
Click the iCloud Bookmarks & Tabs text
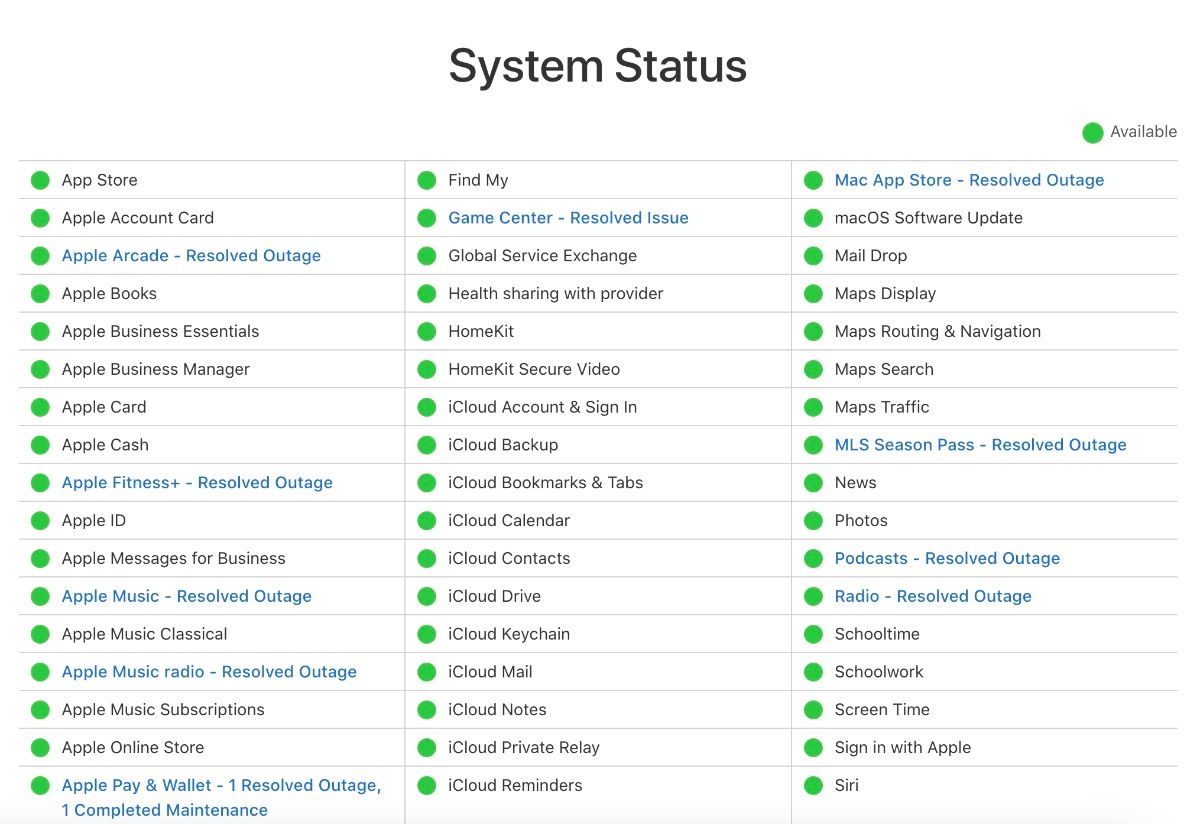(x=545, y=483)
